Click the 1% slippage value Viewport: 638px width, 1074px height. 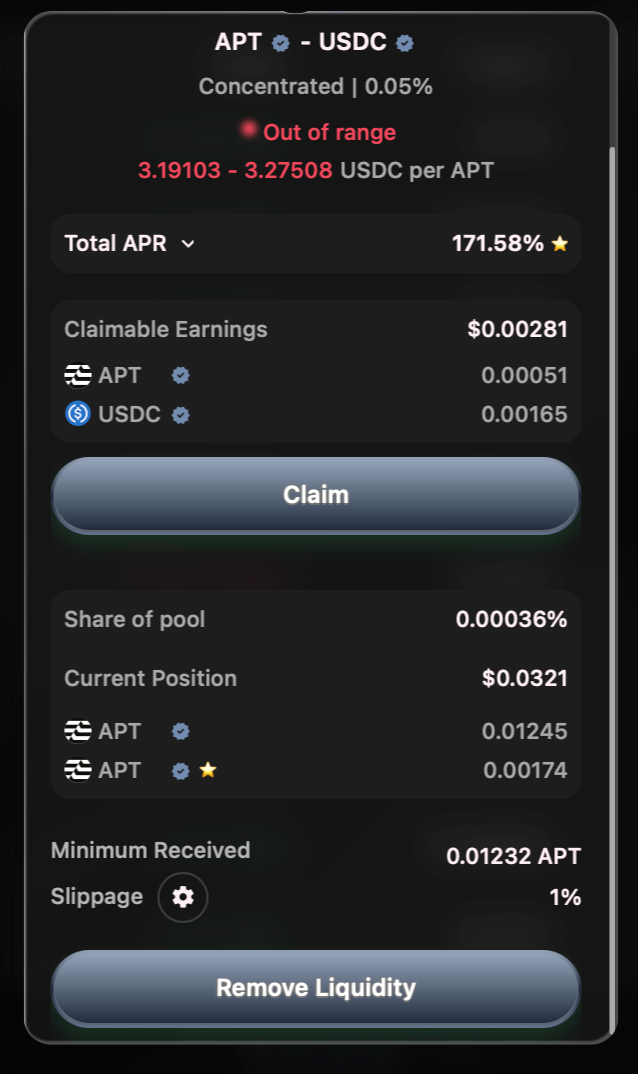[565, 897]
